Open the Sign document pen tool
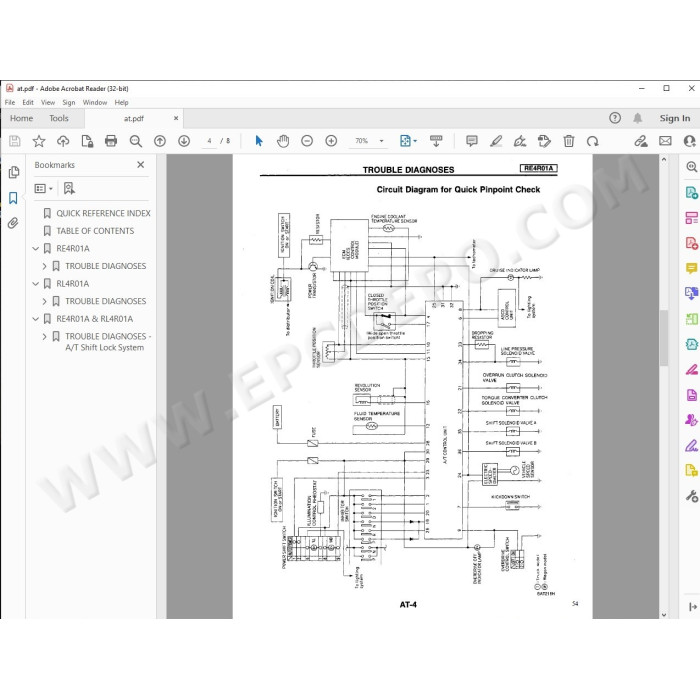The height and width of the screenshot is (700, 700). (520, 141)
